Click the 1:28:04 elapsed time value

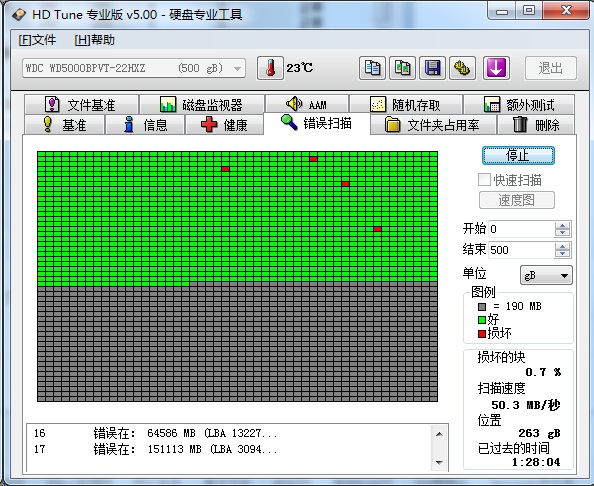tap(536, 462)
